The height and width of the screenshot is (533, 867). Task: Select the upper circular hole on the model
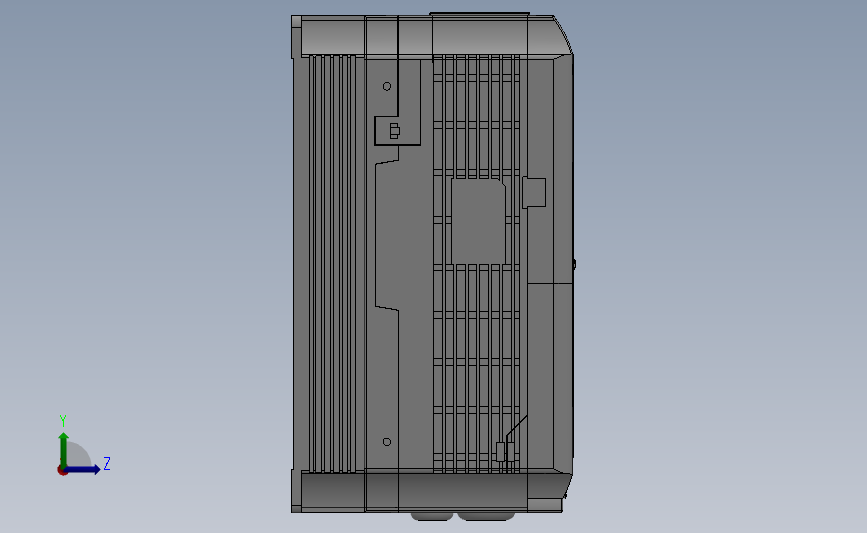pyautogui.click(x=387, y=86)
